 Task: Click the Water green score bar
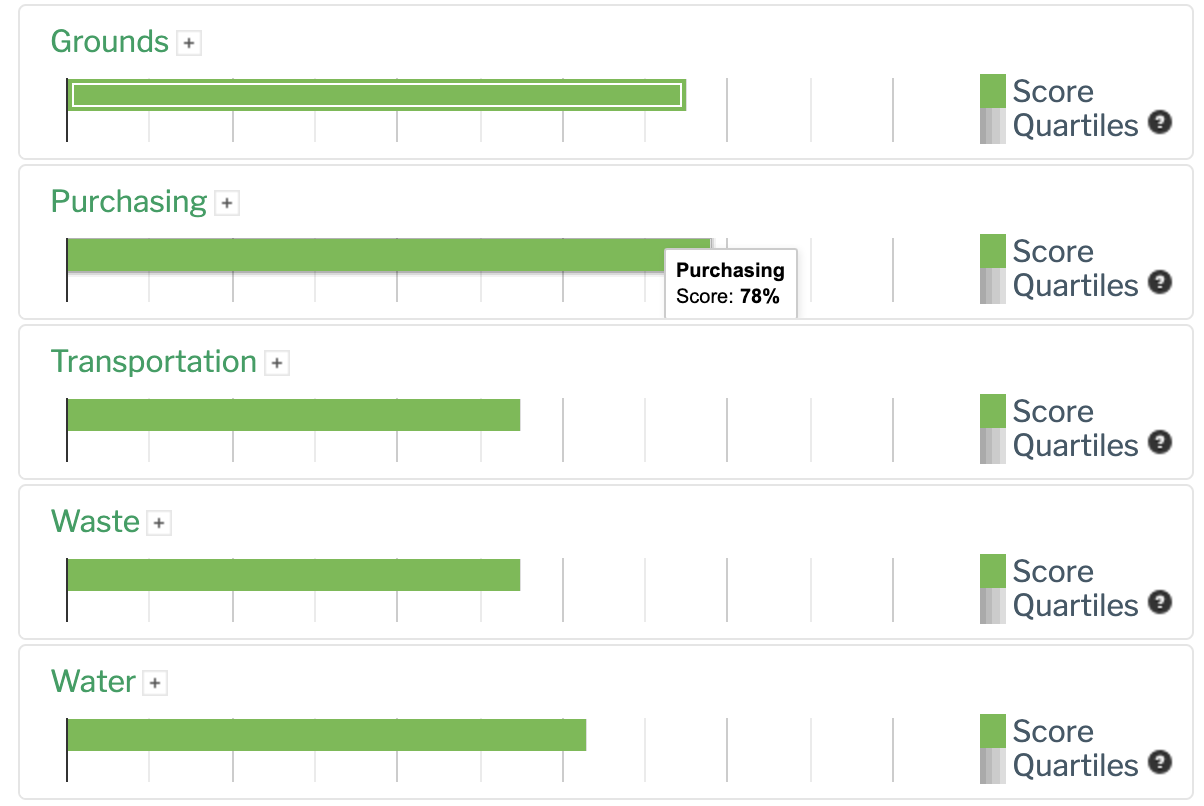pos(326,735)
